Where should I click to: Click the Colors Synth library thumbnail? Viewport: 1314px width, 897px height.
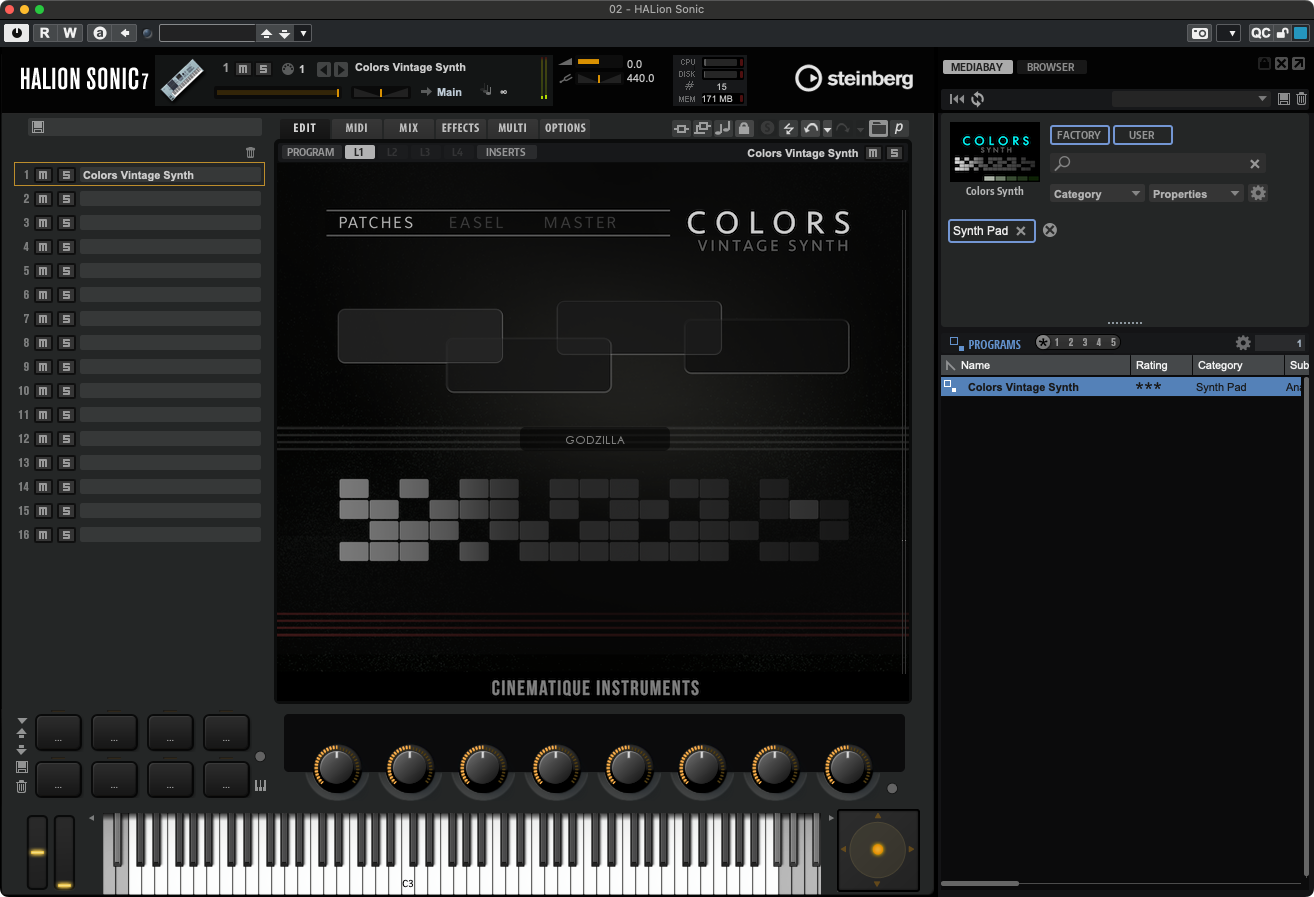995,152
